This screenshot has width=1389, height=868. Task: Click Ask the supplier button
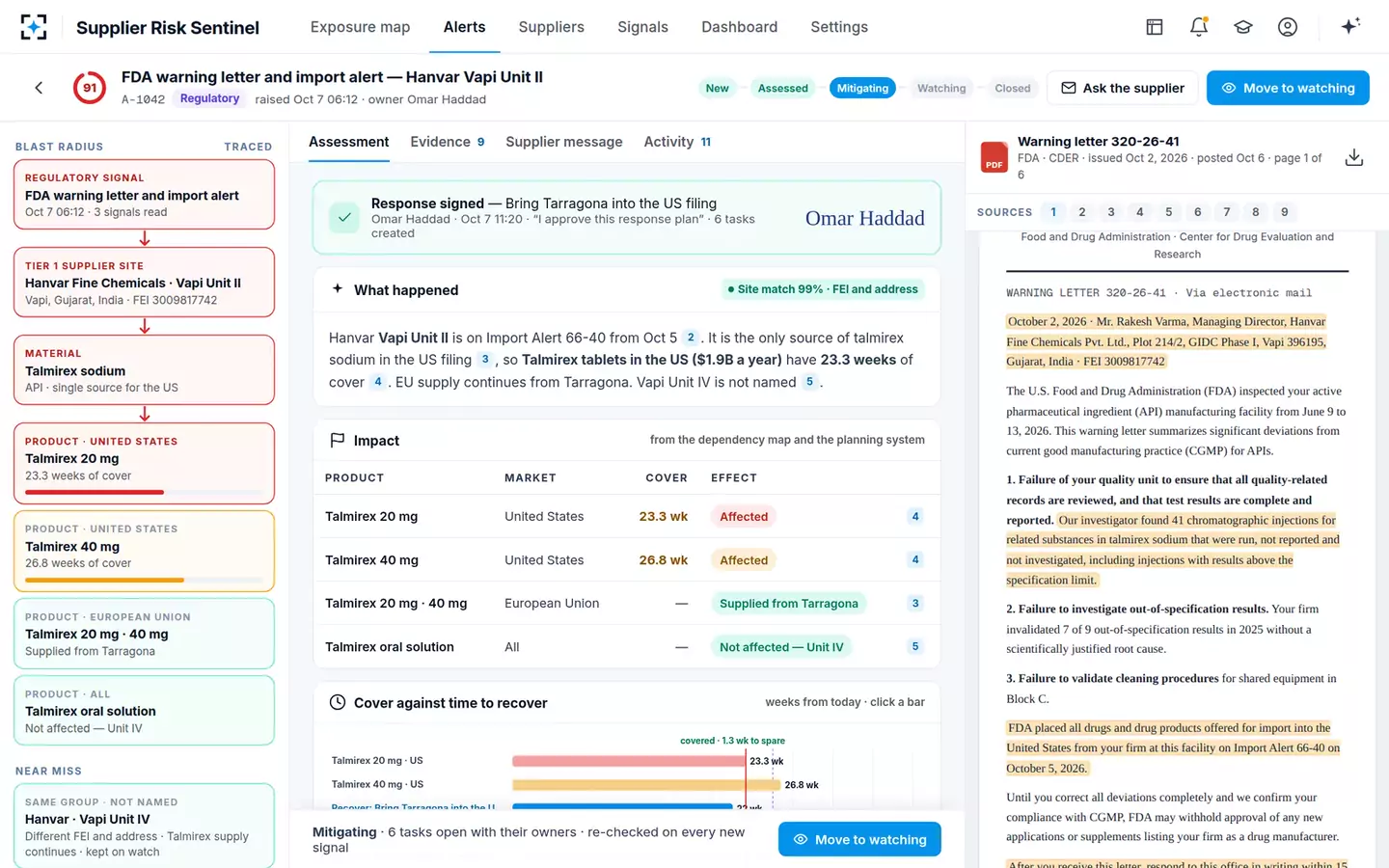click(x=1123, y=88)
